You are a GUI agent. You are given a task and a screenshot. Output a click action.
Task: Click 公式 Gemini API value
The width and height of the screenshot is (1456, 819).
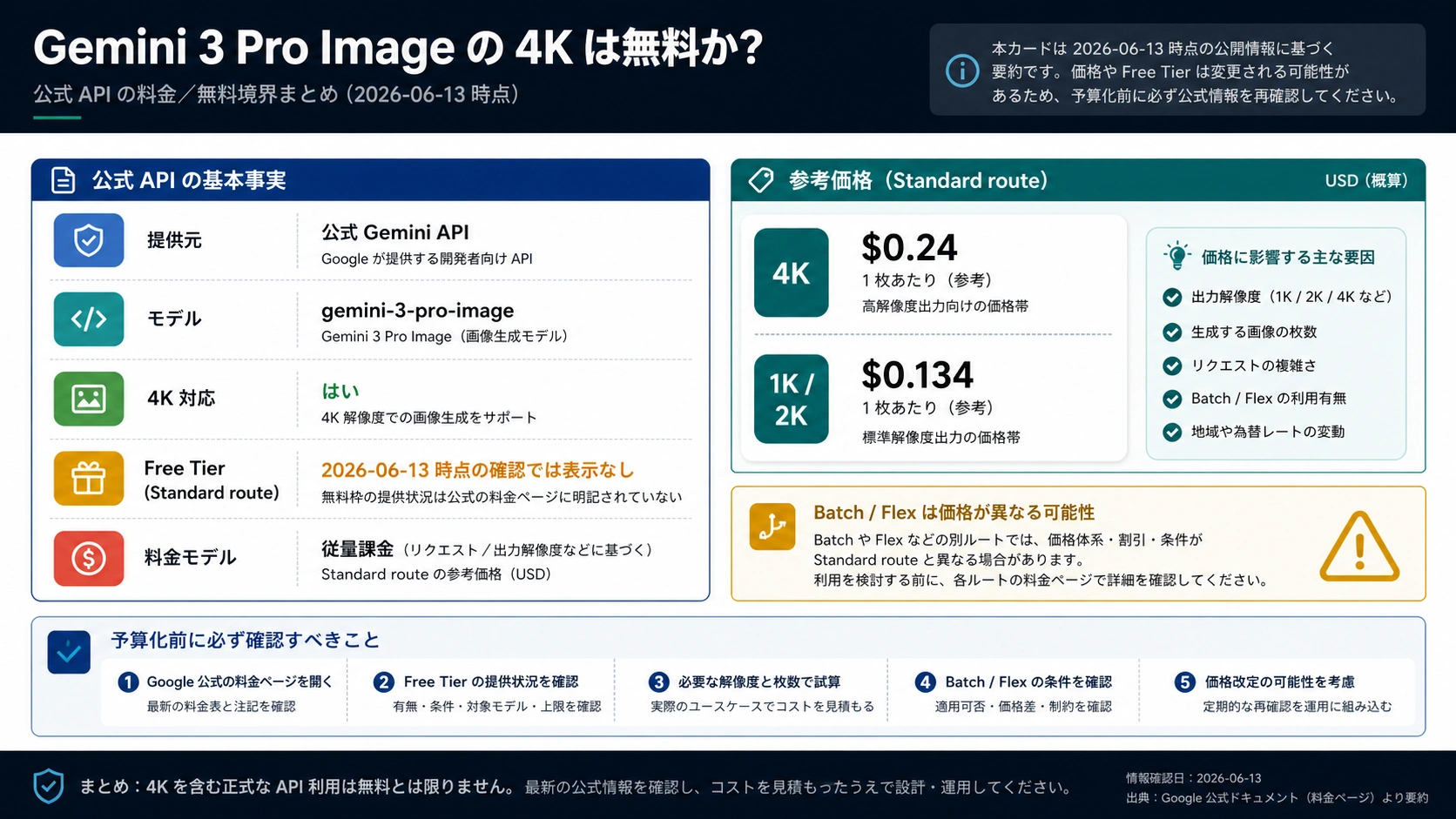(x=394, y=232)
